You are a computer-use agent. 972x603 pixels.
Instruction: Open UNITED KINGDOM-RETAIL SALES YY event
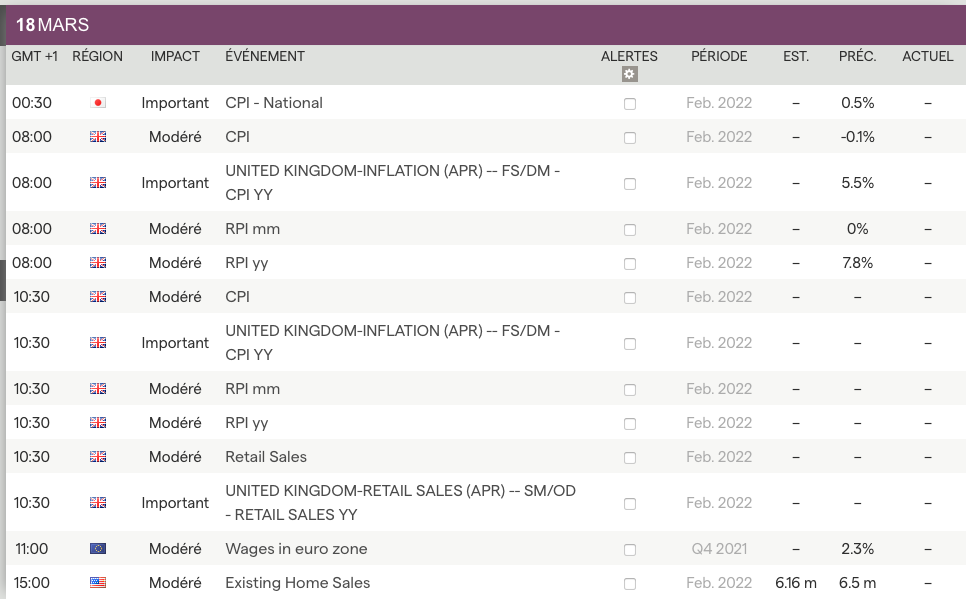(x=400, y=503)
